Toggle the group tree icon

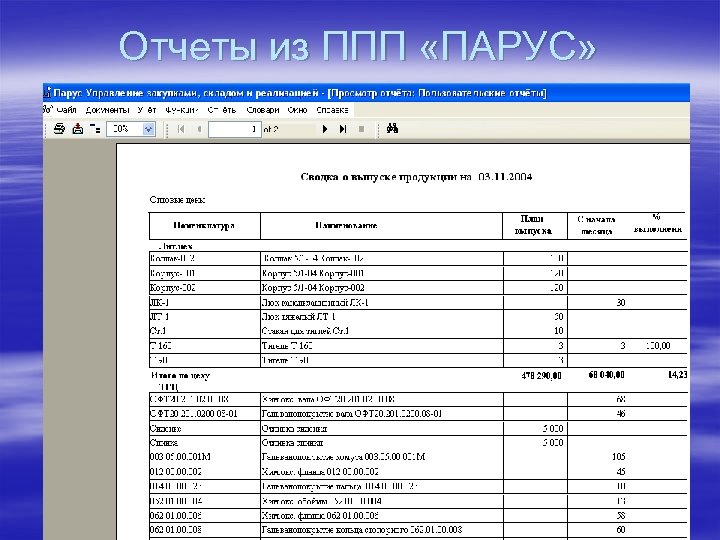95,129
